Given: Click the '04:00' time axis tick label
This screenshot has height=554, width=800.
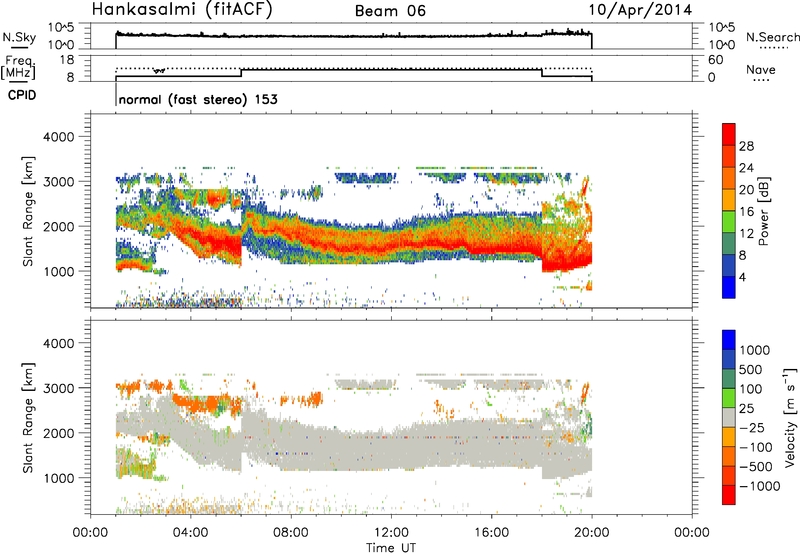Looking at the screenshot, I should point(191,533).
